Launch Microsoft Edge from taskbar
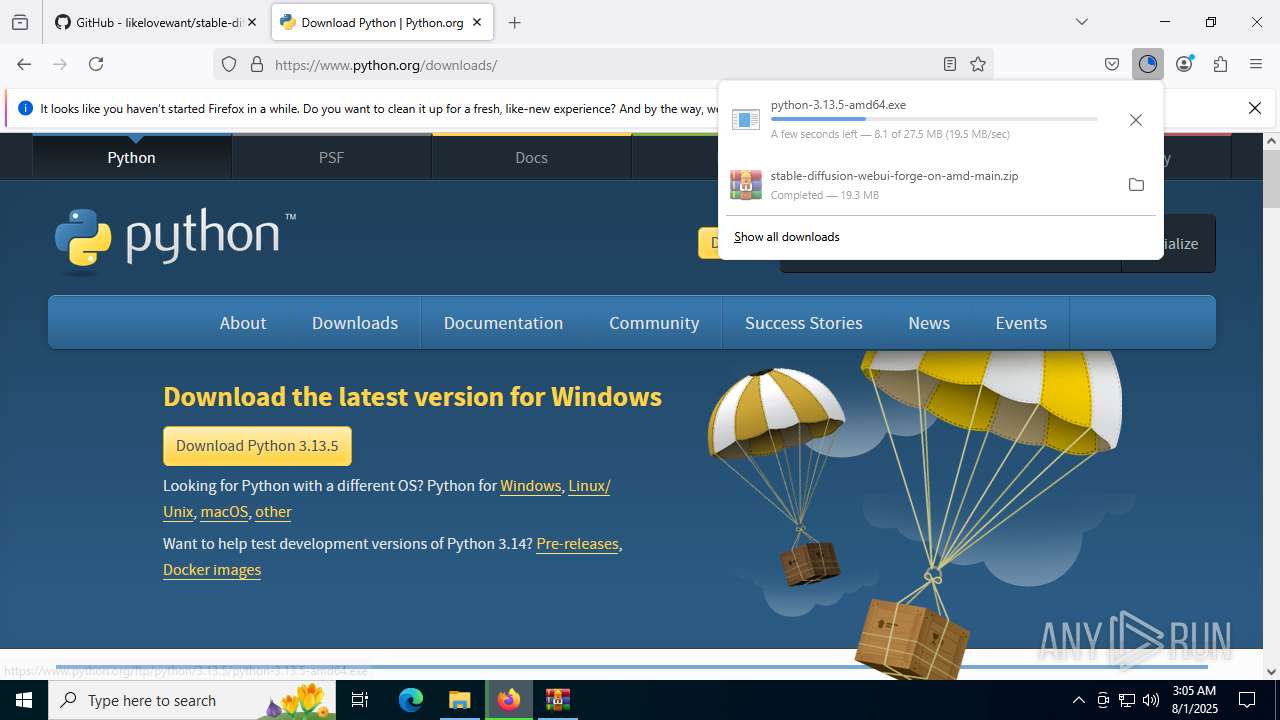 411,700
